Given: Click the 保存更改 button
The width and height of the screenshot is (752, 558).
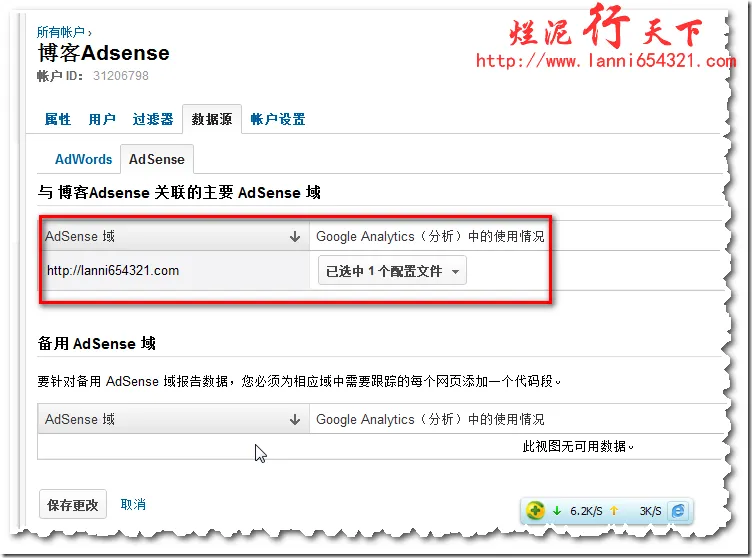Looking at the screenshot, I should [73, 505].
